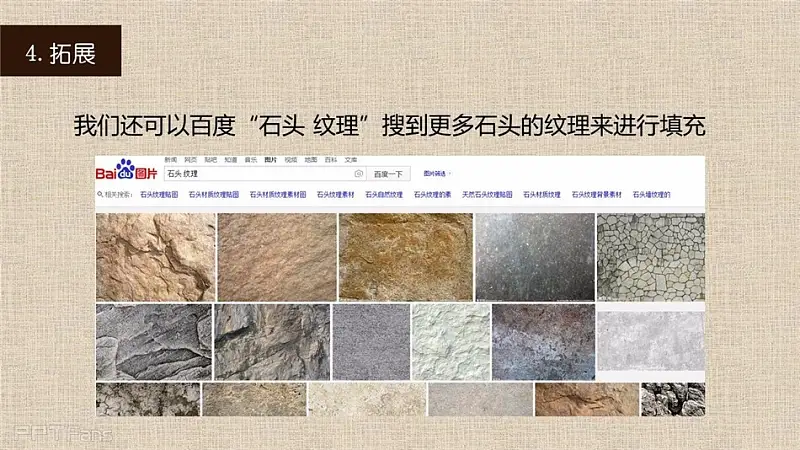Switch to the 网页 tab
The width and height of the screenshot is (800, 450).
[x=190, y=160]
